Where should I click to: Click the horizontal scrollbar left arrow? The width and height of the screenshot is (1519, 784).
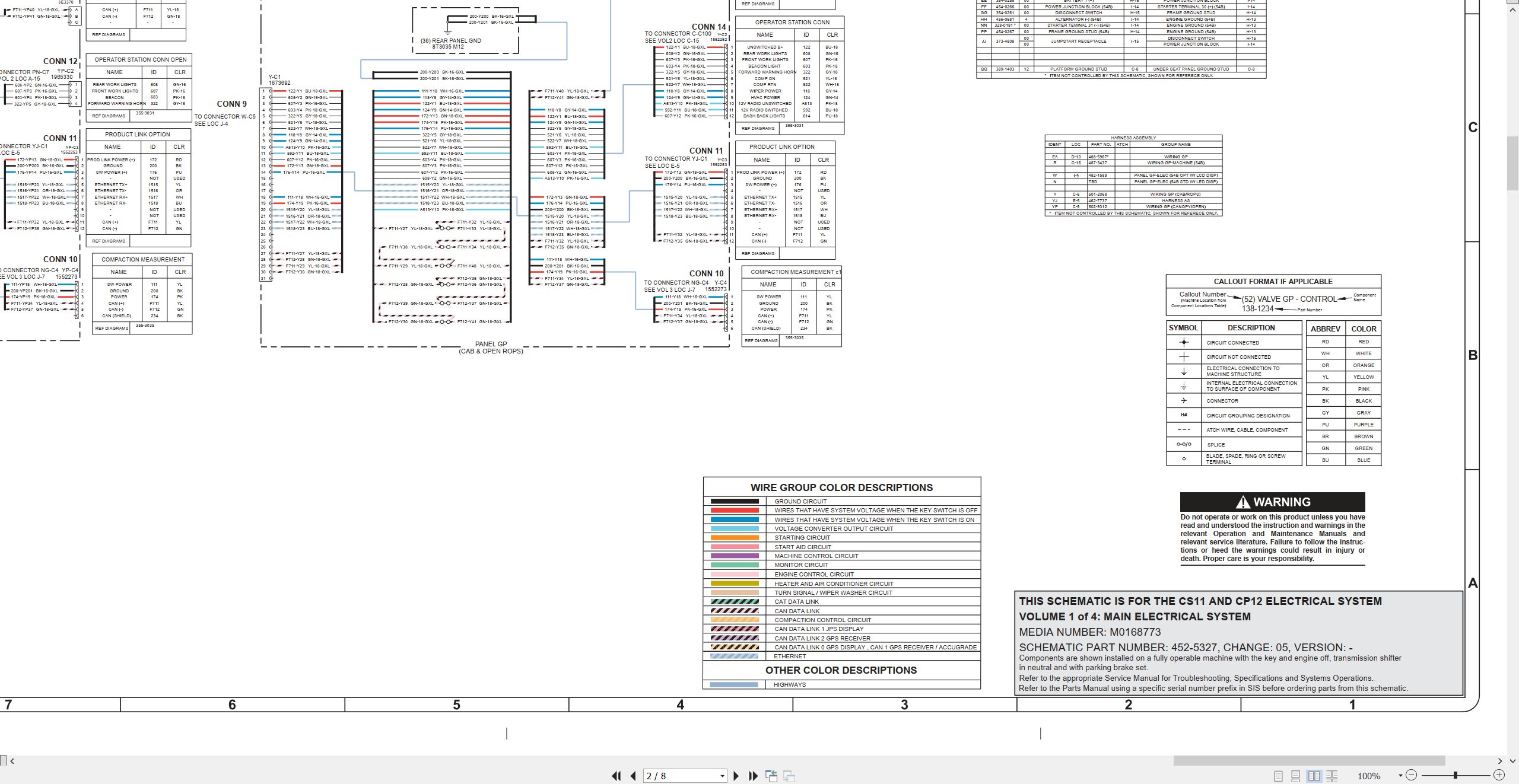(x=12, y=761)
